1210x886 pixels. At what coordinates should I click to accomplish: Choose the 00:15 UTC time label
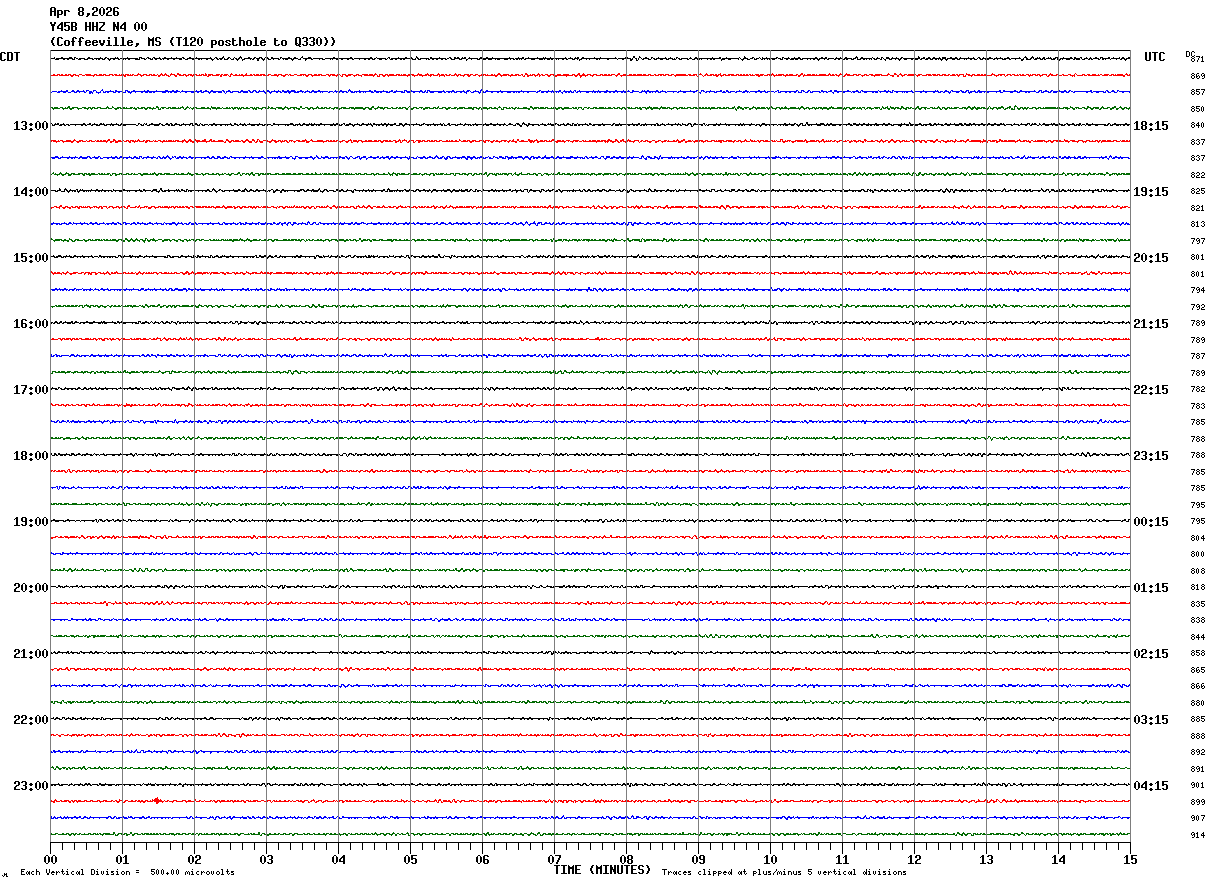point(1151,522)
